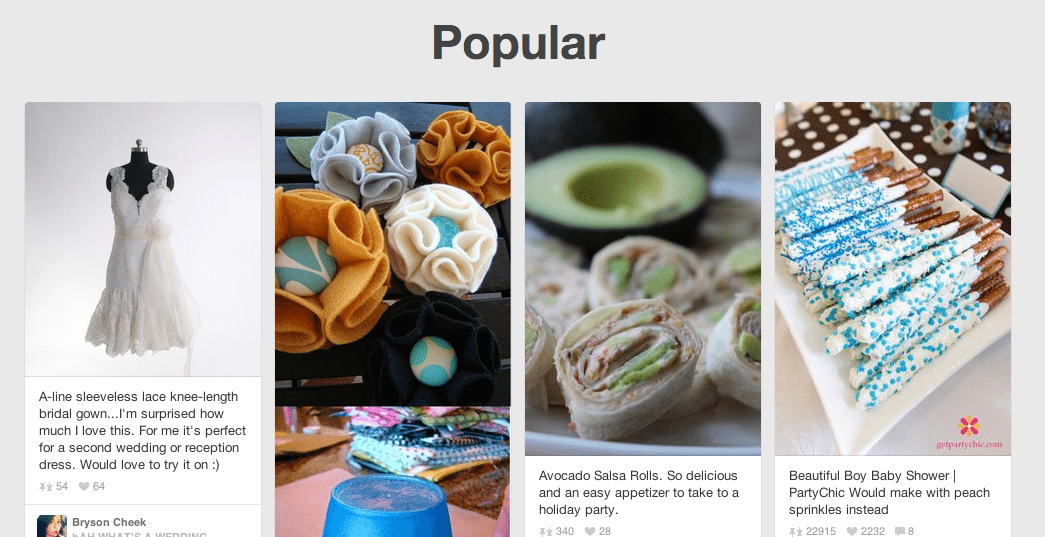Click the heart icon showing 28 likes
The image size is (1045, 537).
coord(590,532)
